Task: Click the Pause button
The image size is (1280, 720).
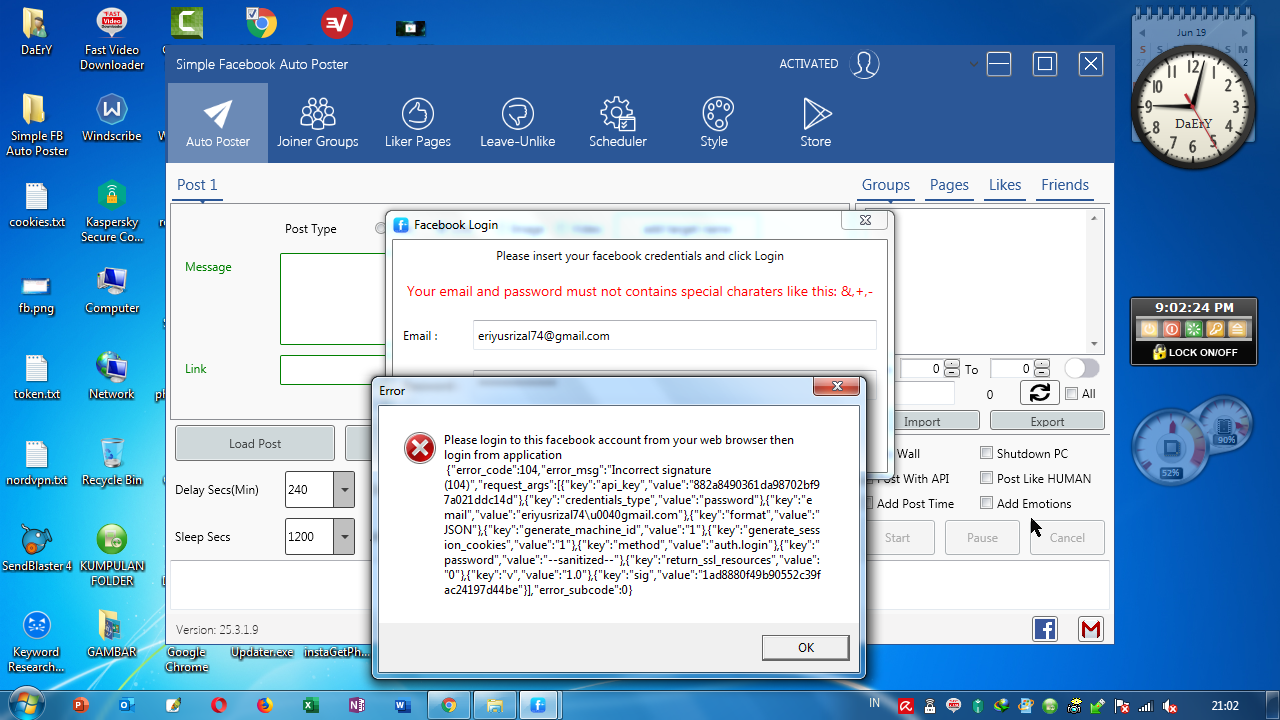Action: pyautogui.click(x=982, y=537)
